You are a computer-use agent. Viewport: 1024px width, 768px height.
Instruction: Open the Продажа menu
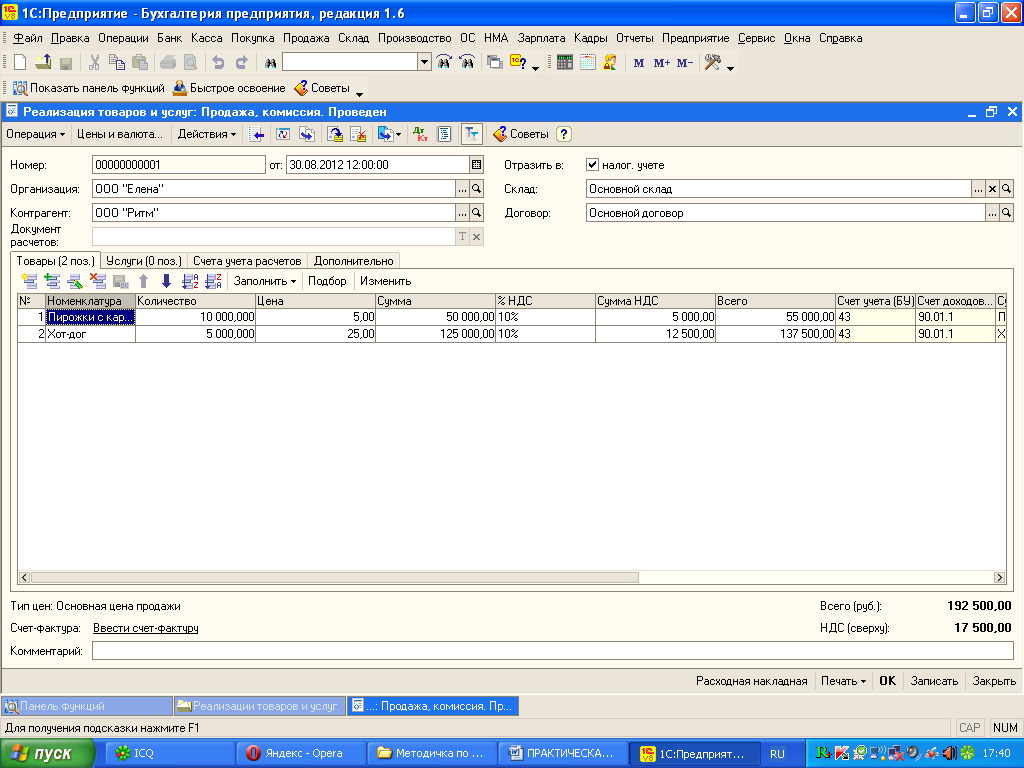pyautogui.click(x=306, y=38)
